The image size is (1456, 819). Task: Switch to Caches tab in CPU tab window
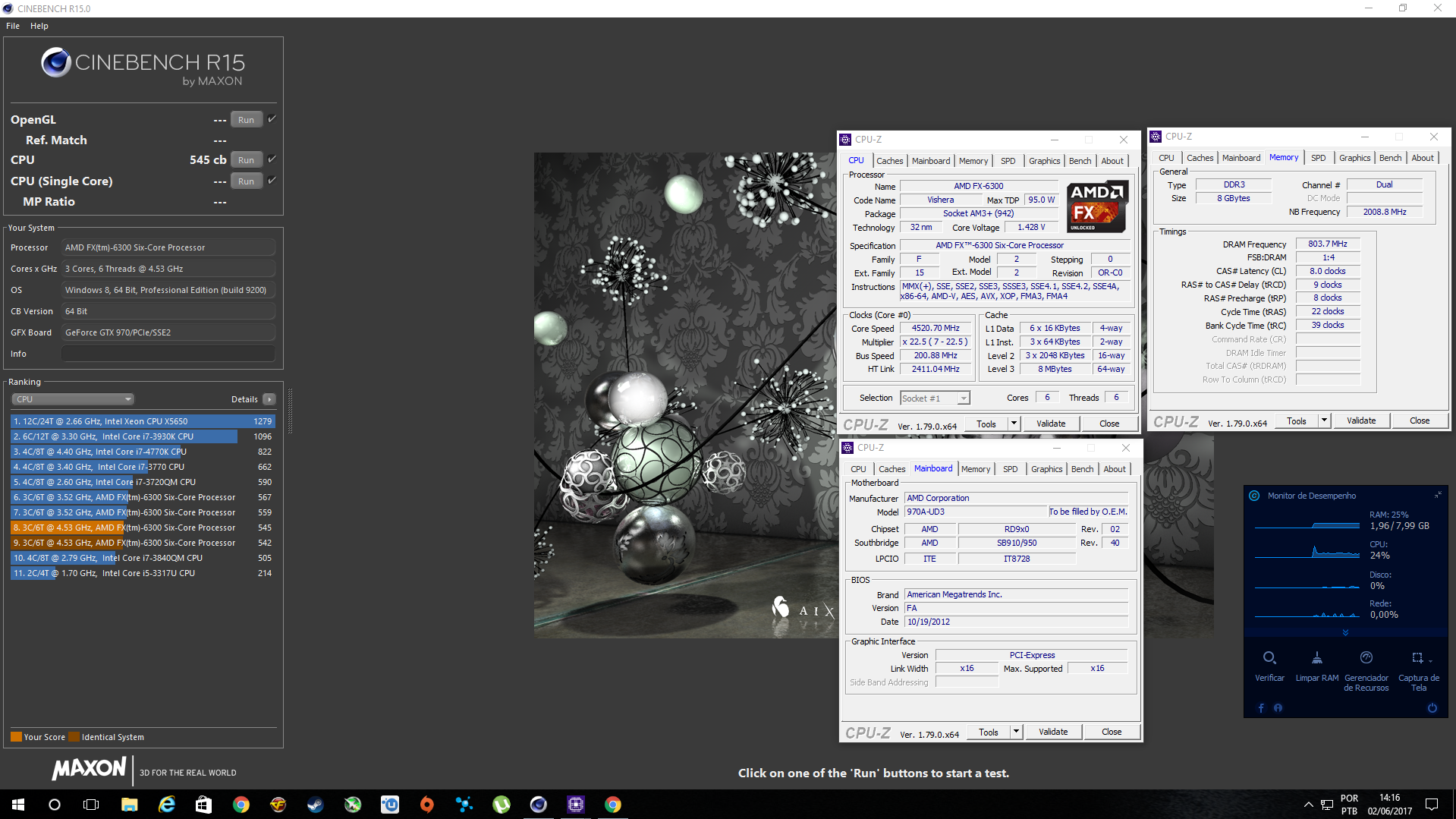click(889, 161)
